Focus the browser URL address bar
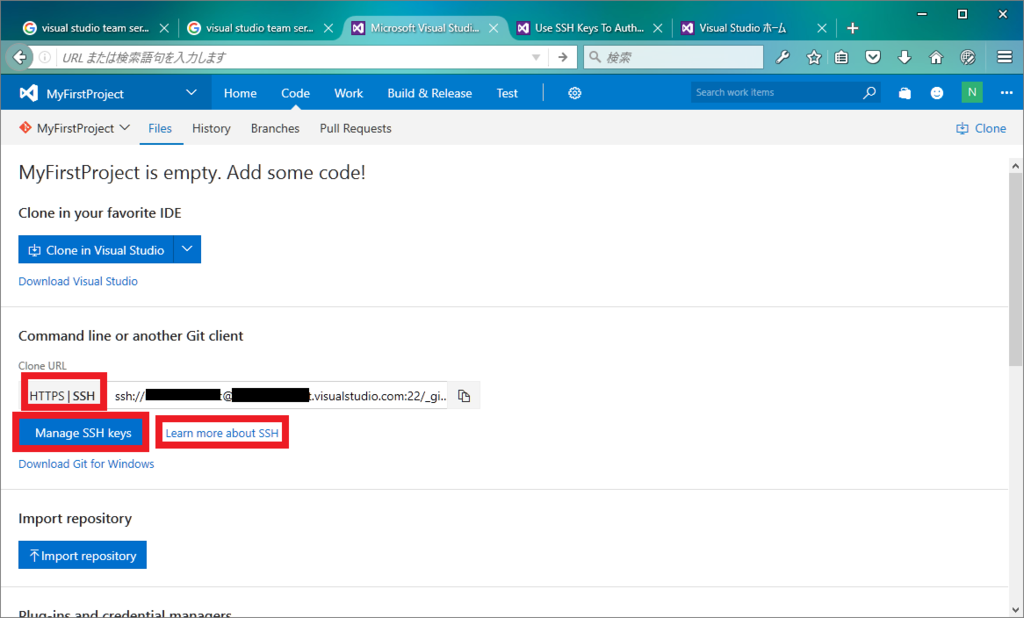This screenshot has height=618, width=1024. pos(294,57)
